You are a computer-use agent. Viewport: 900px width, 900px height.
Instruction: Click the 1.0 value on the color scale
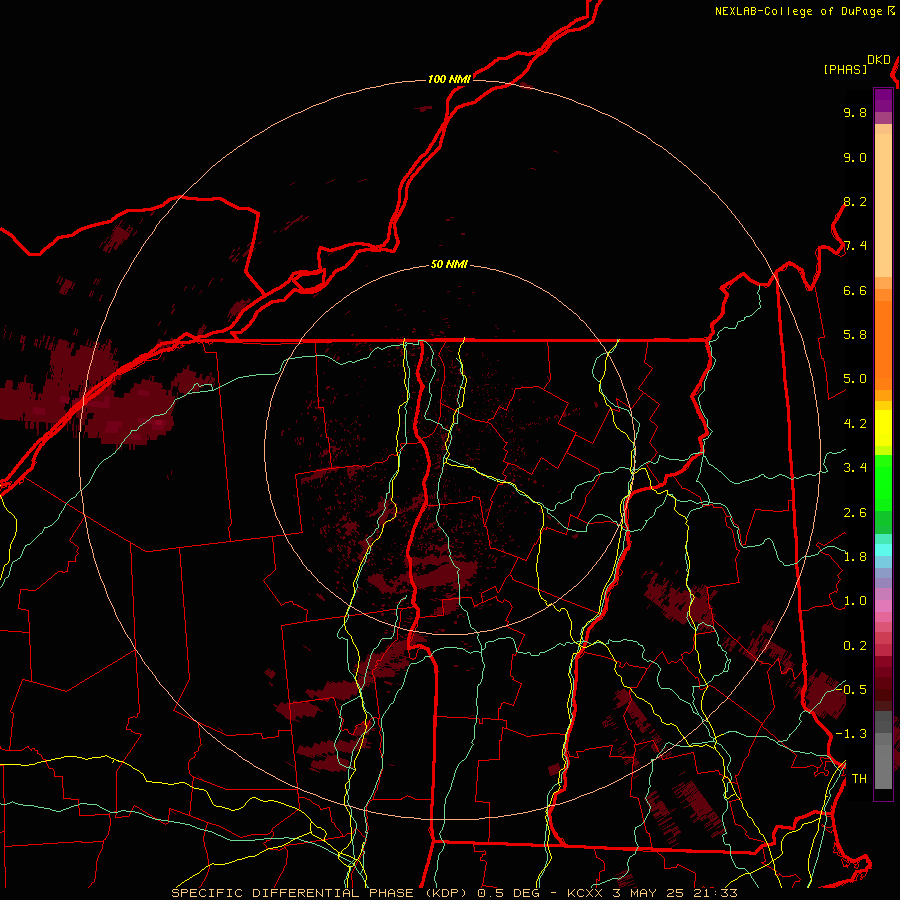[x=855, y=602]
